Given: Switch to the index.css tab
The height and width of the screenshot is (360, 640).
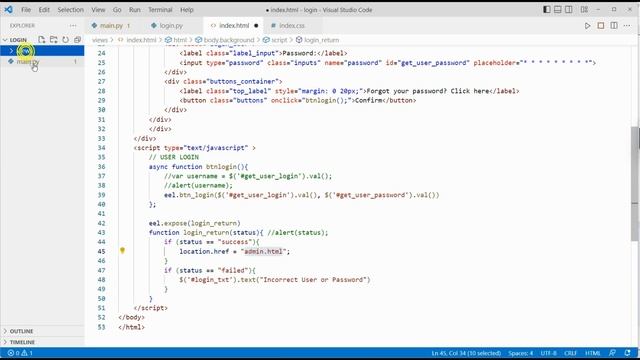Looking at the screenshot, I should [292, 25].
